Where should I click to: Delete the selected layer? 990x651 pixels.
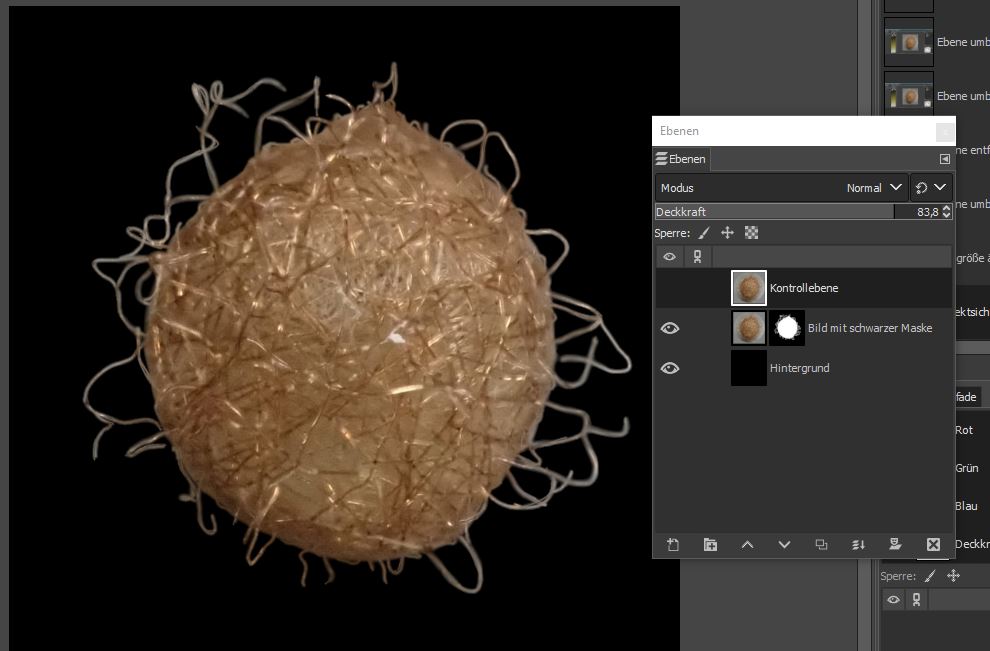click(933, 545)
